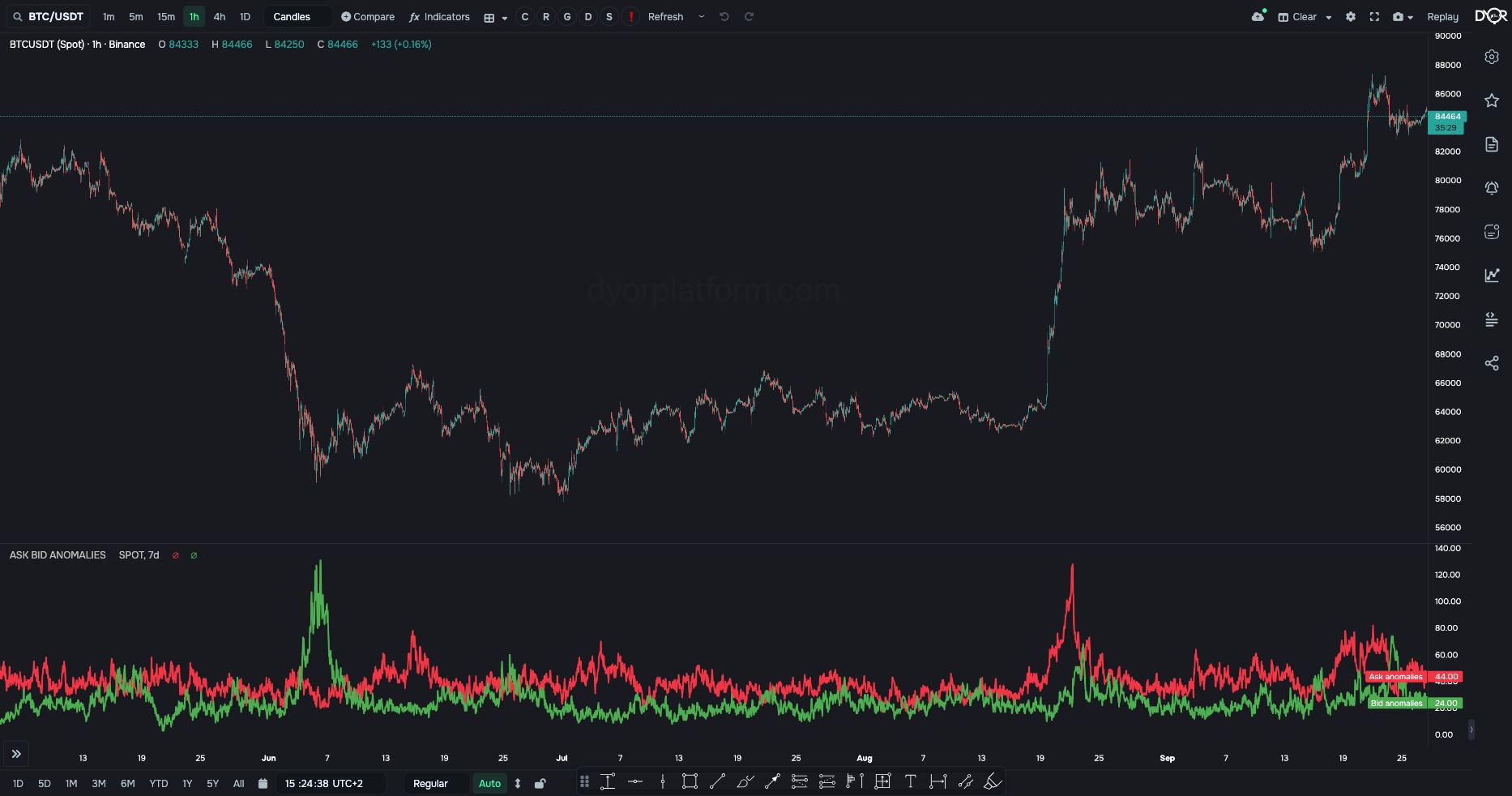Select the YTD range
Viewport: 1512px width, 796px height.
(159, 784)
